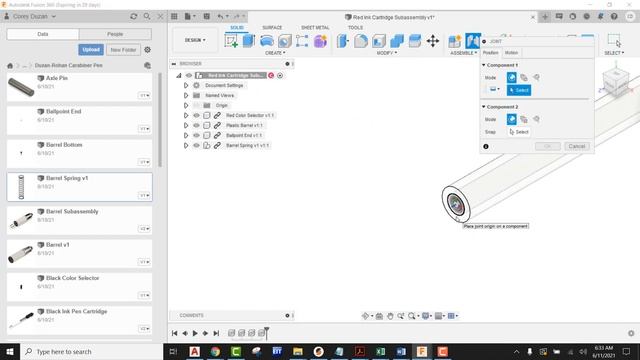The height and width of the screenshot is (360, 640).
Task: Switch to the People tab
Action: (x=115, y=34)
